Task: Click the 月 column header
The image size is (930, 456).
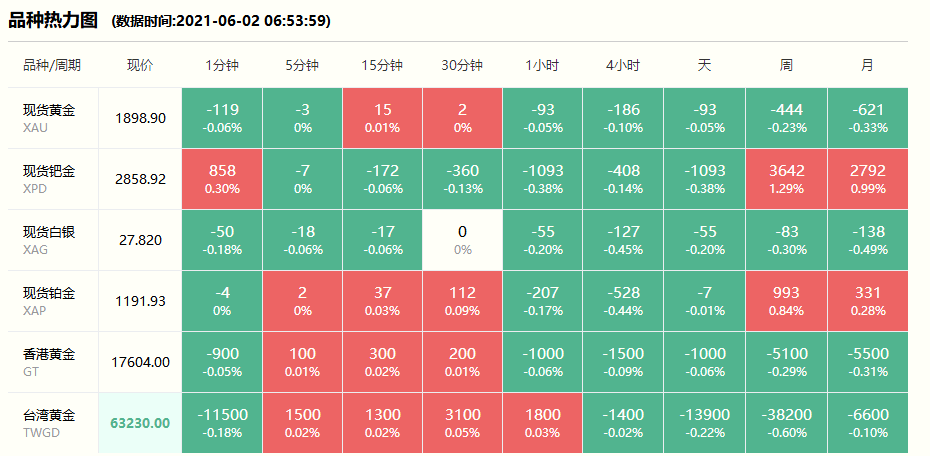Action: [867, 65]
